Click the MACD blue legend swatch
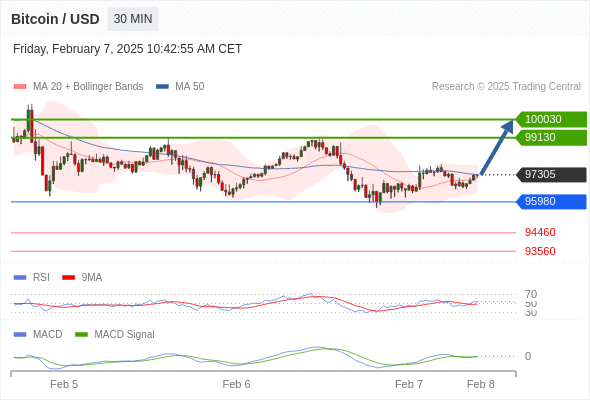 (20, 335)
